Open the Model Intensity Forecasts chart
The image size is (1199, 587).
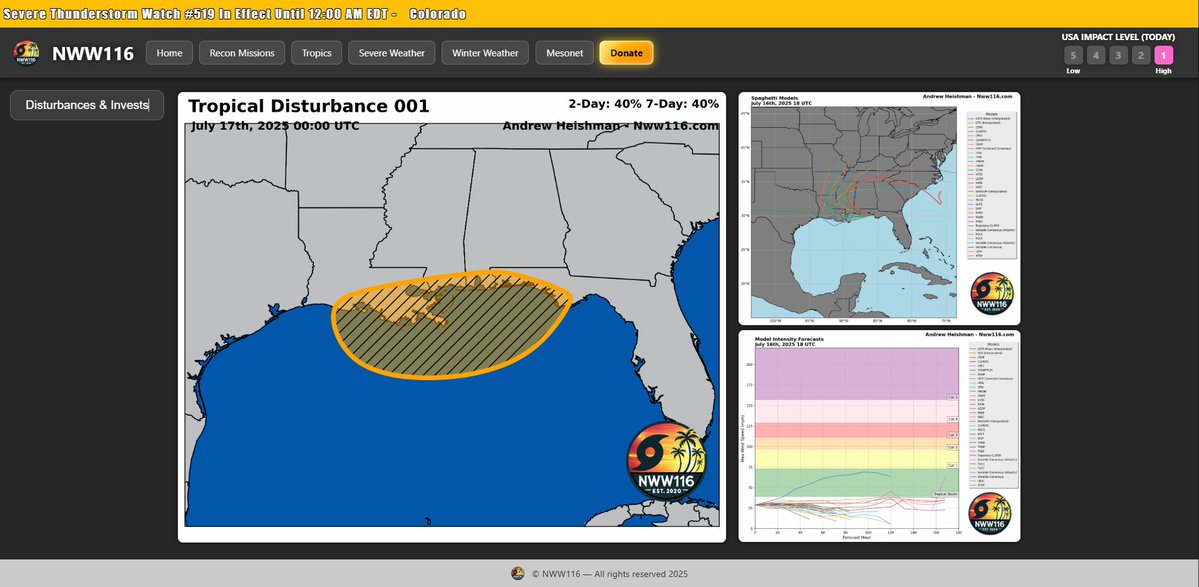879,436
